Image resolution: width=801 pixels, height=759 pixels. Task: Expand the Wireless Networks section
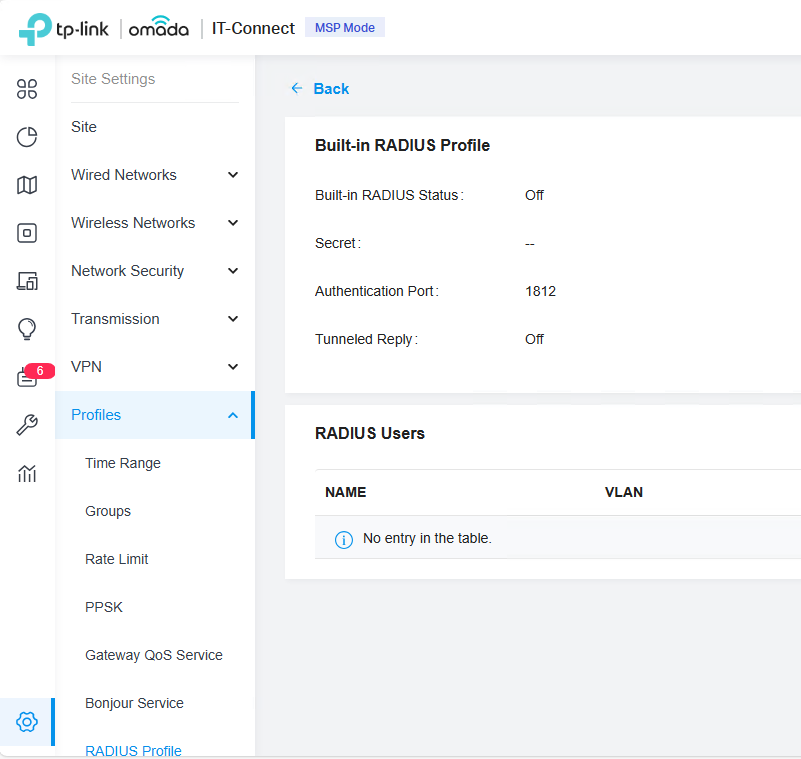[155, 223]
